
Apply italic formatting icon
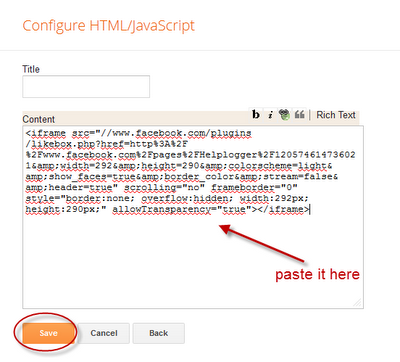tap(270, 115)
